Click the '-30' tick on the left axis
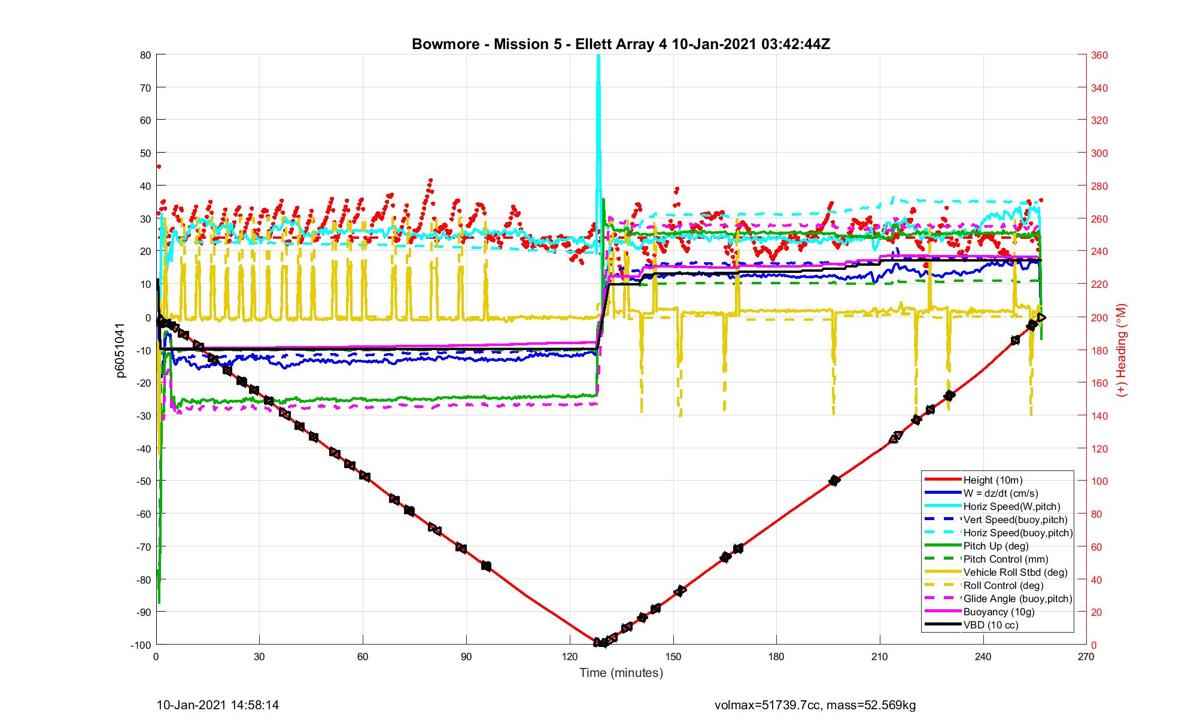The width and height of the screenshot is (1200, 725). 143,416
